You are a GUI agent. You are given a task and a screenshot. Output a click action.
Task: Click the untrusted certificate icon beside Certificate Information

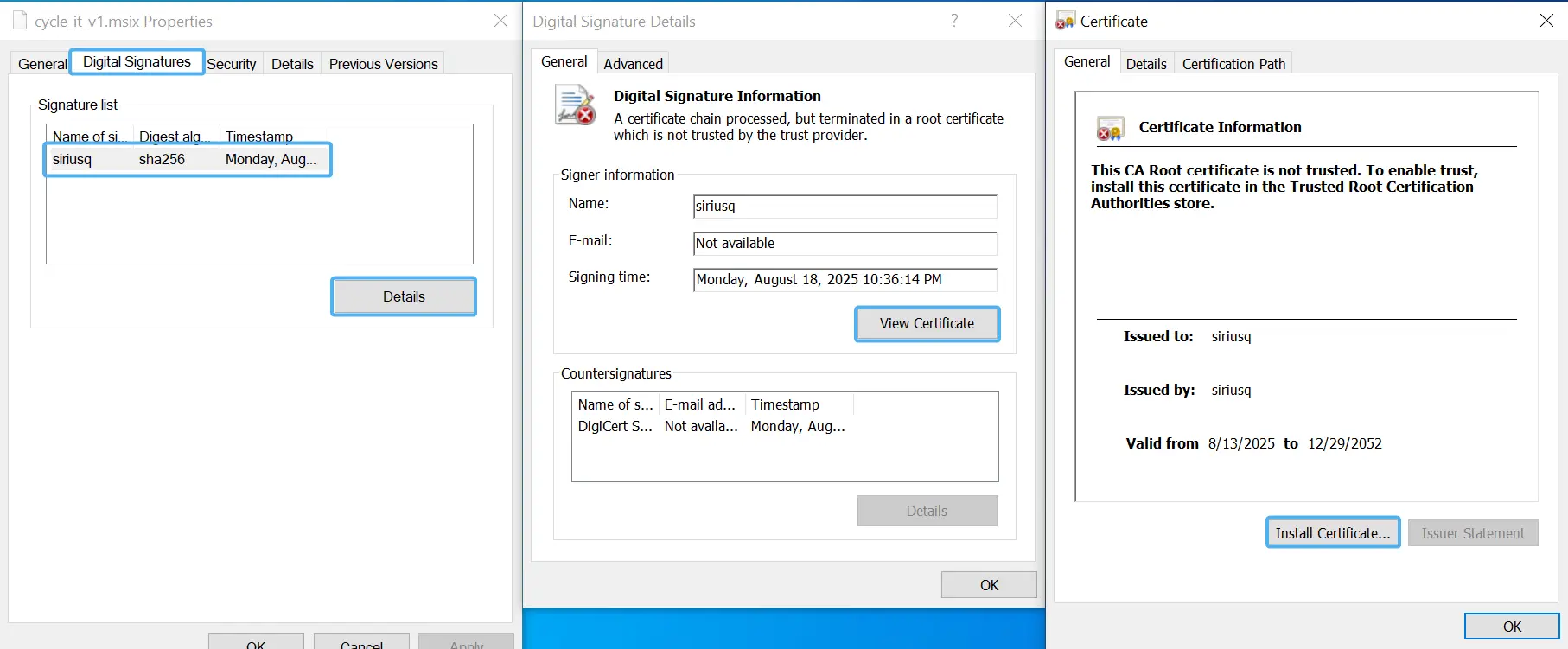click(1110, 128)
